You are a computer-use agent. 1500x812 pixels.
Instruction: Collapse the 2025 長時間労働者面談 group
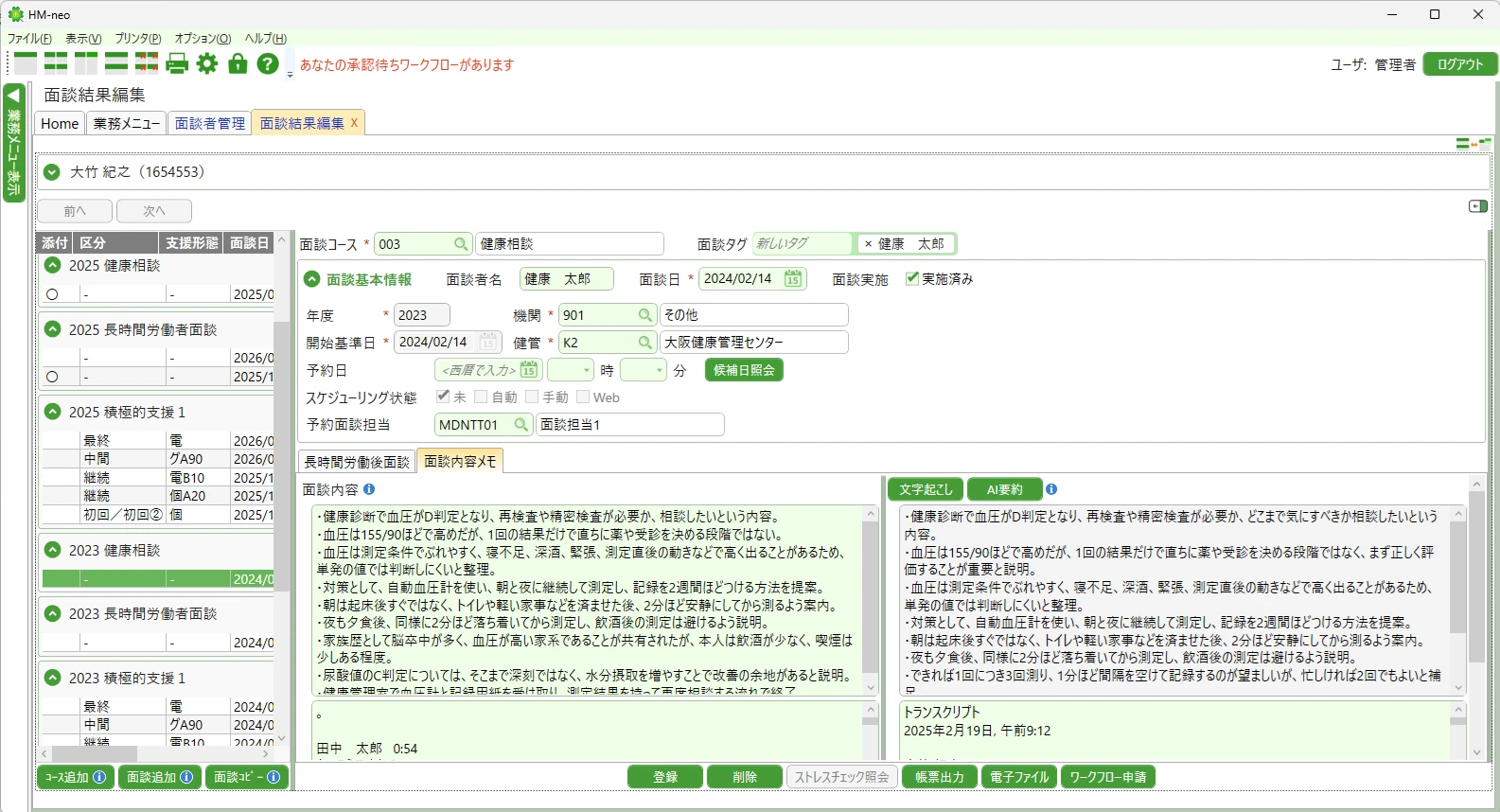[53, 329]
